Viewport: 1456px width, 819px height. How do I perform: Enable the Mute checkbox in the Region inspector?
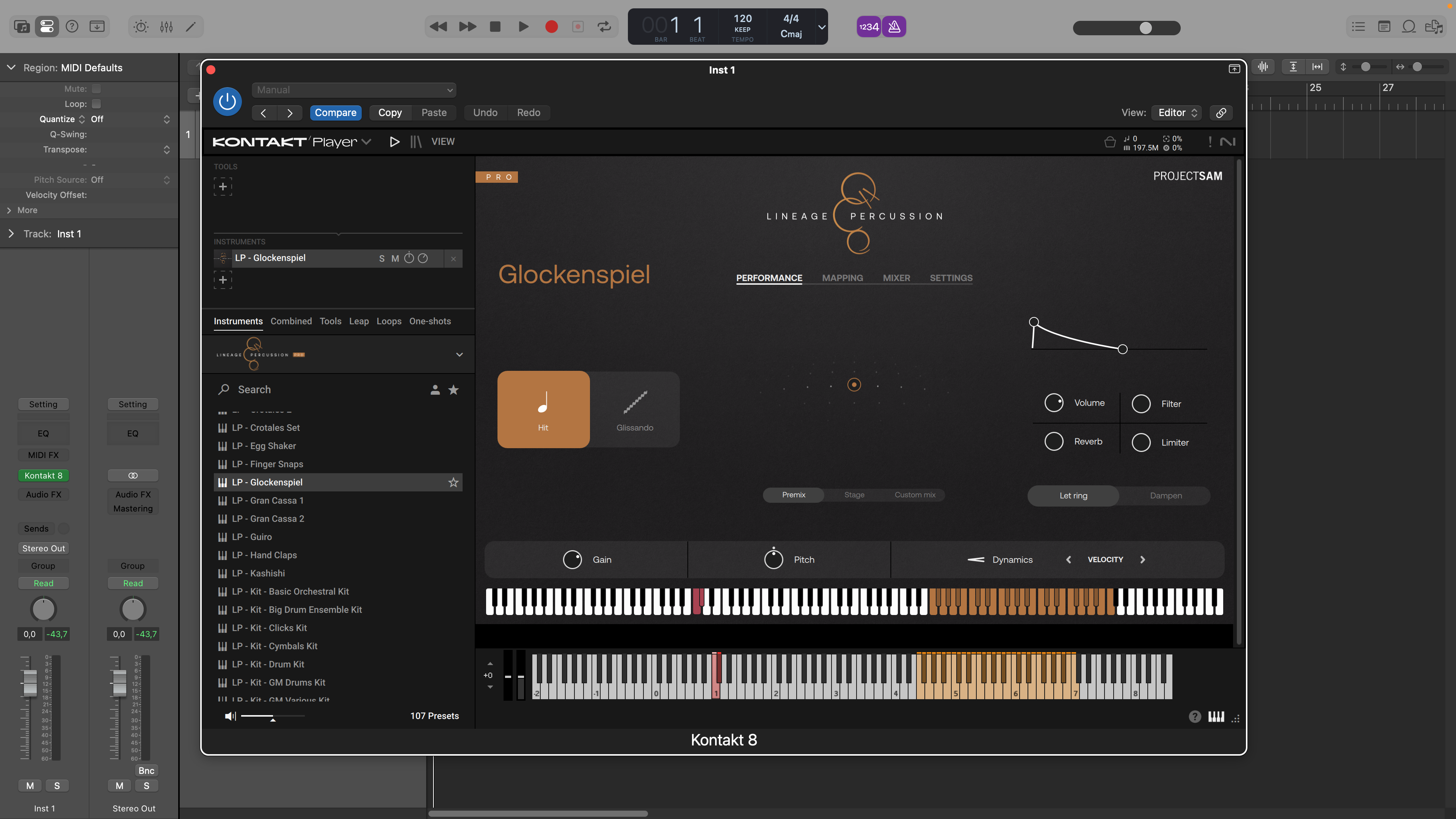(x=97, y=89)
